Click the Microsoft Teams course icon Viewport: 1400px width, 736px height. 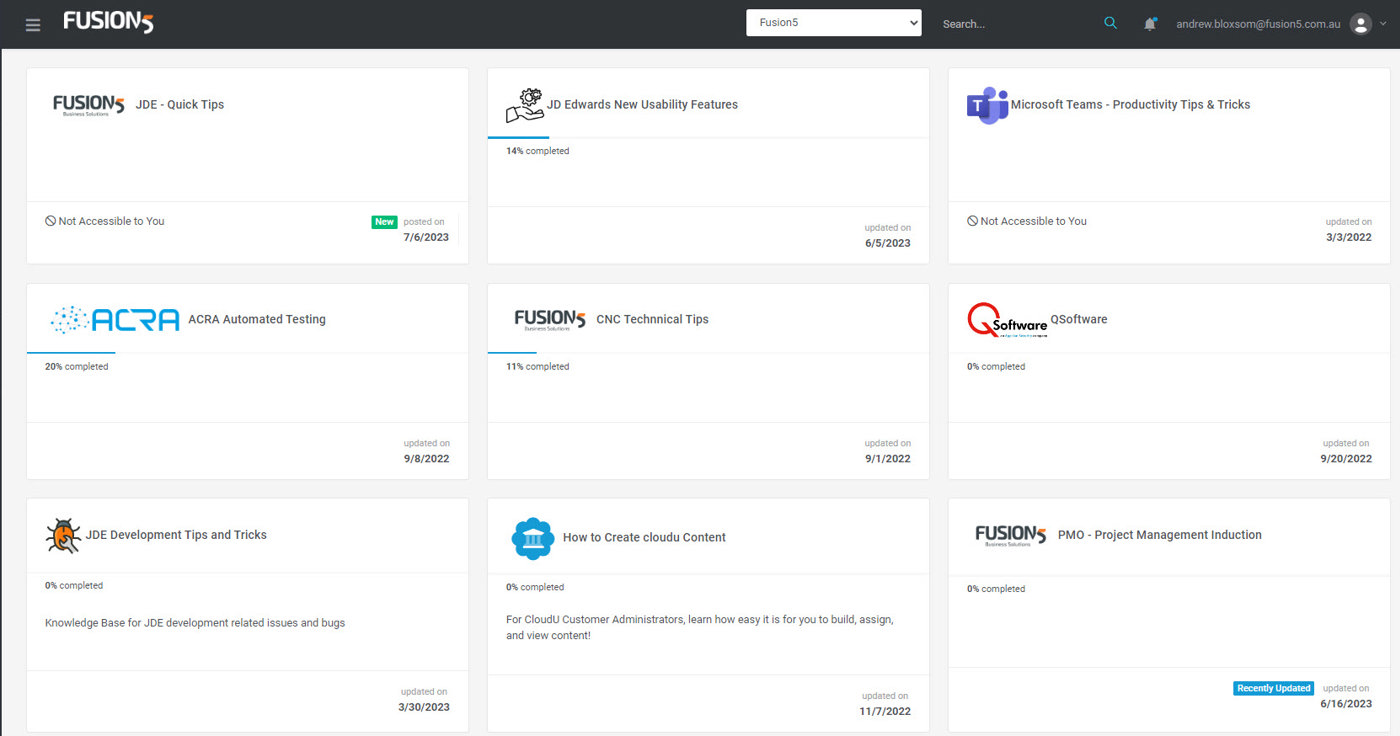pyautogui.click(x=986, y=105)
